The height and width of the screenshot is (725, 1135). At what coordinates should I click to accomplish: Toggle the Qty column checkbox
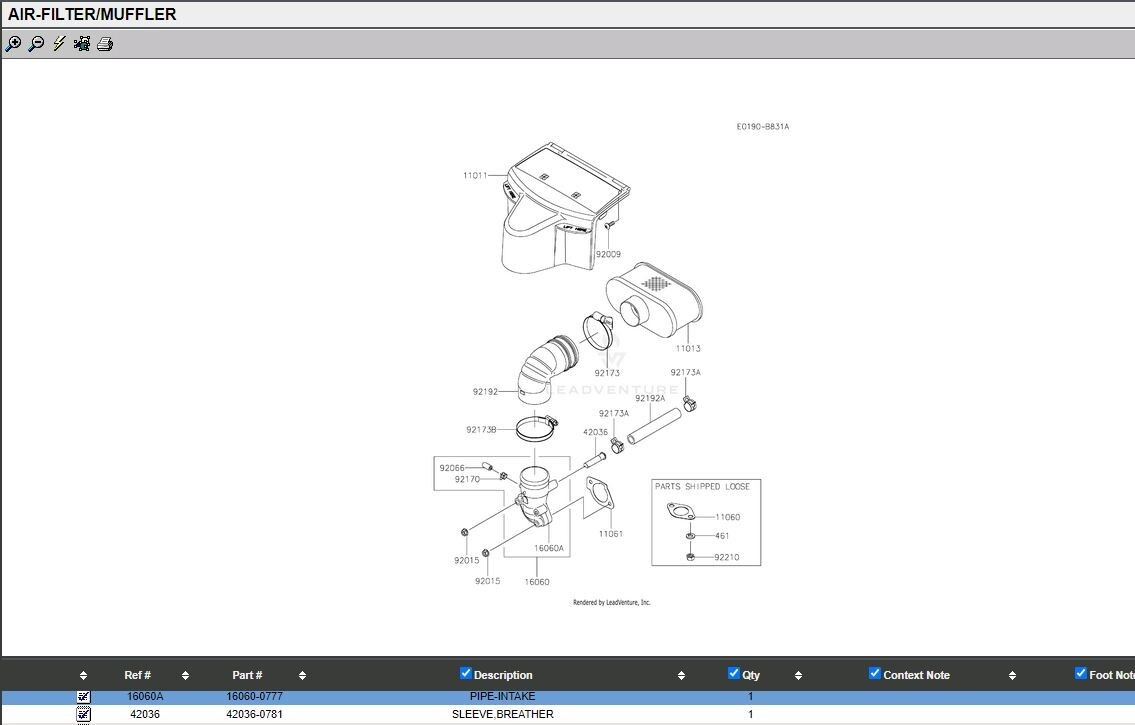(x=734, y=674)
